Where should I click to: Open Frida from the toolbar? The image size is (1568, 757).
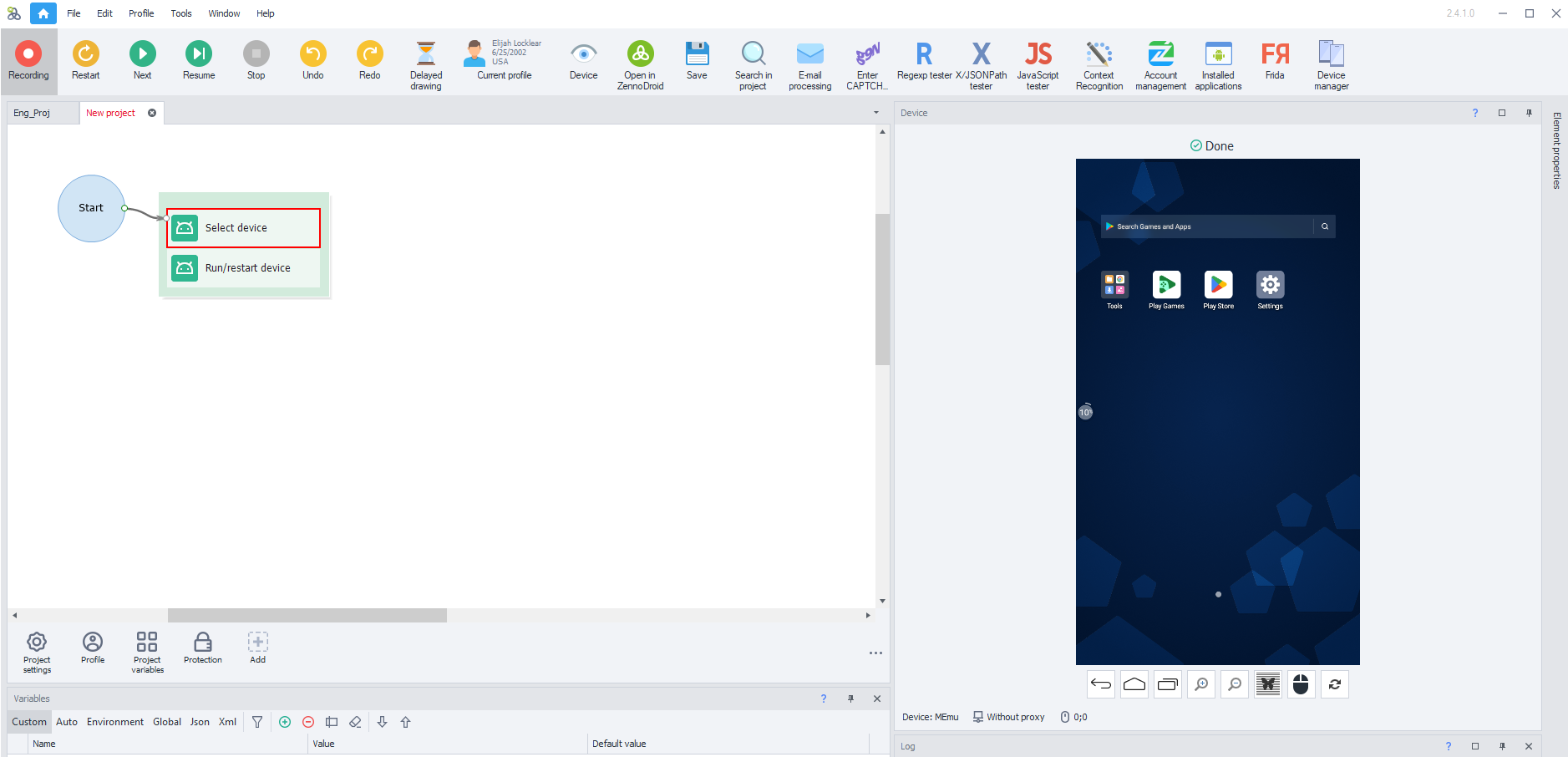click(1275, 62)
